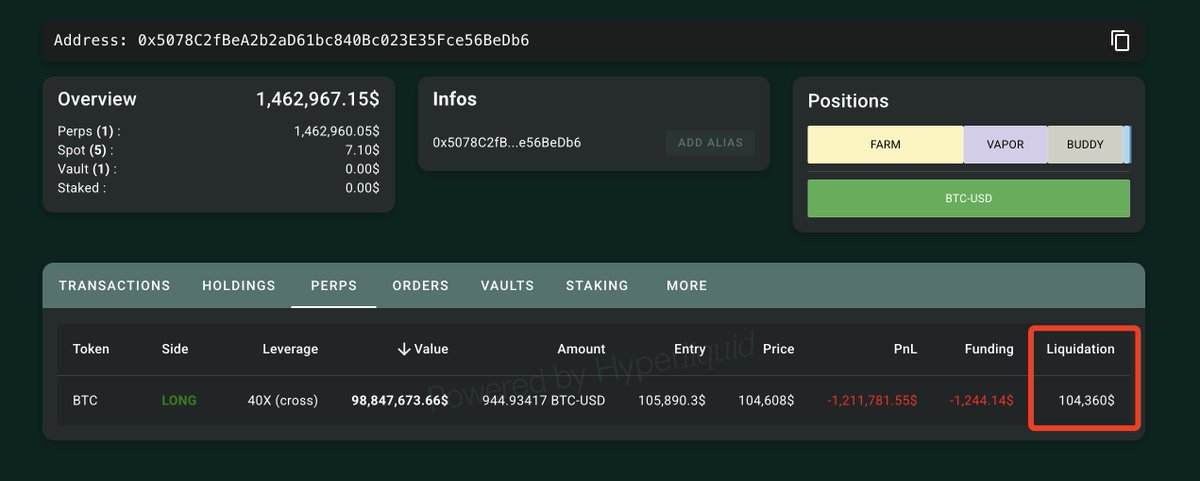Click the Liquidation column header
Image resolution: width=1200 pixels, height=481 pixels.
1080,349
